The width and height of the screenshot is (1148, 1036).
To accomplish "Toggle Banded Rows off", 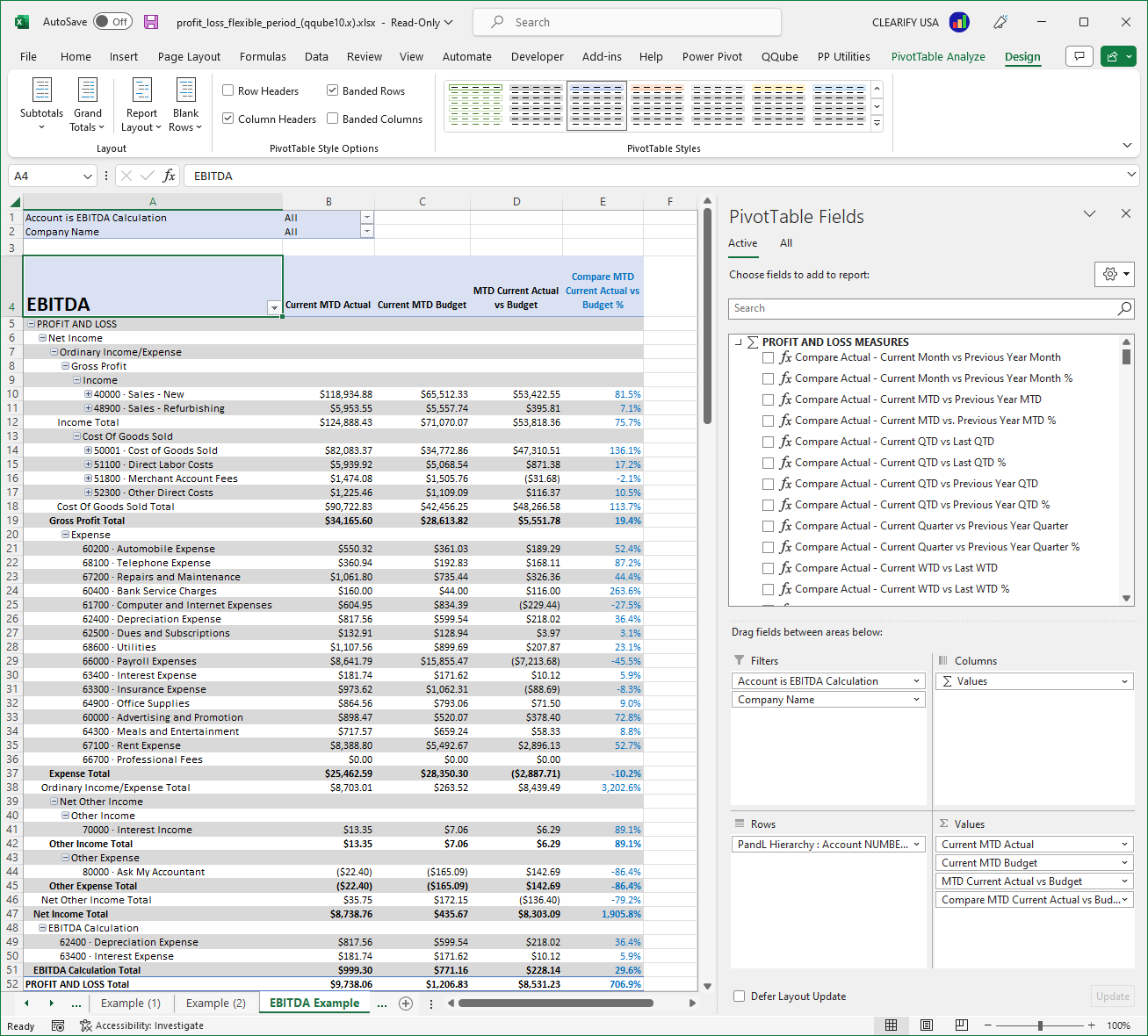I will 332,90.
